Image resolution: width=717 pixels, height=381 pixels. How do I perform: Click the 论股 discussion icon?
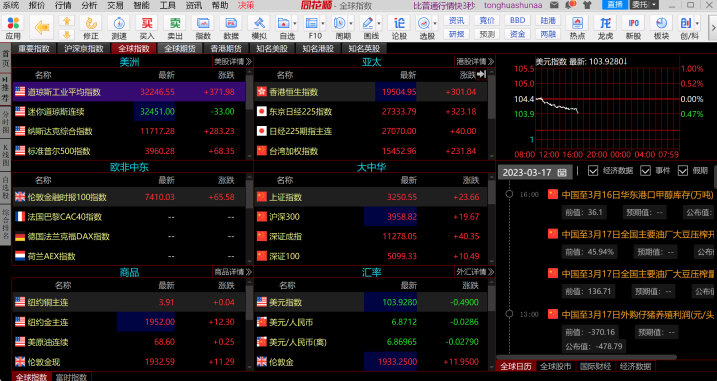coord(399,27)
